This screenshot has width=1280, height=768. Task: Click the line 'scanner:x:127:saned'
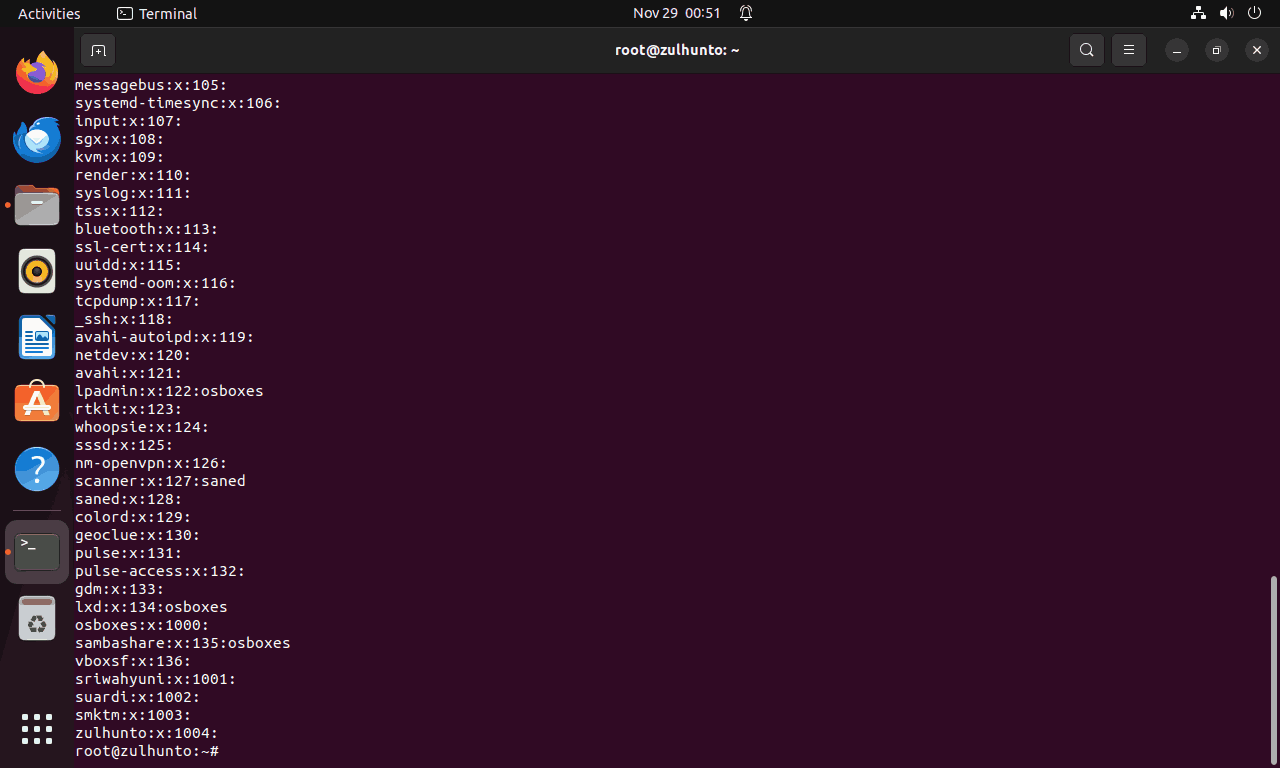point(160,481)
